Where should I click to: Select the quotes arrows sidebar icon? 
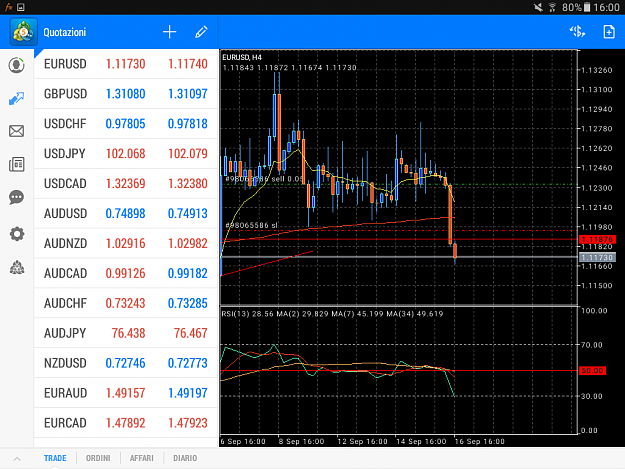16,98
